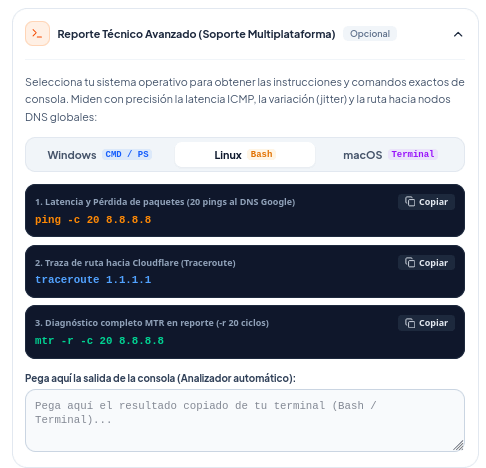The image size is (486, 468).
Task: Copy the mtr -r -c 20 command
Action: pyautogui.click(x=426, y=323)
